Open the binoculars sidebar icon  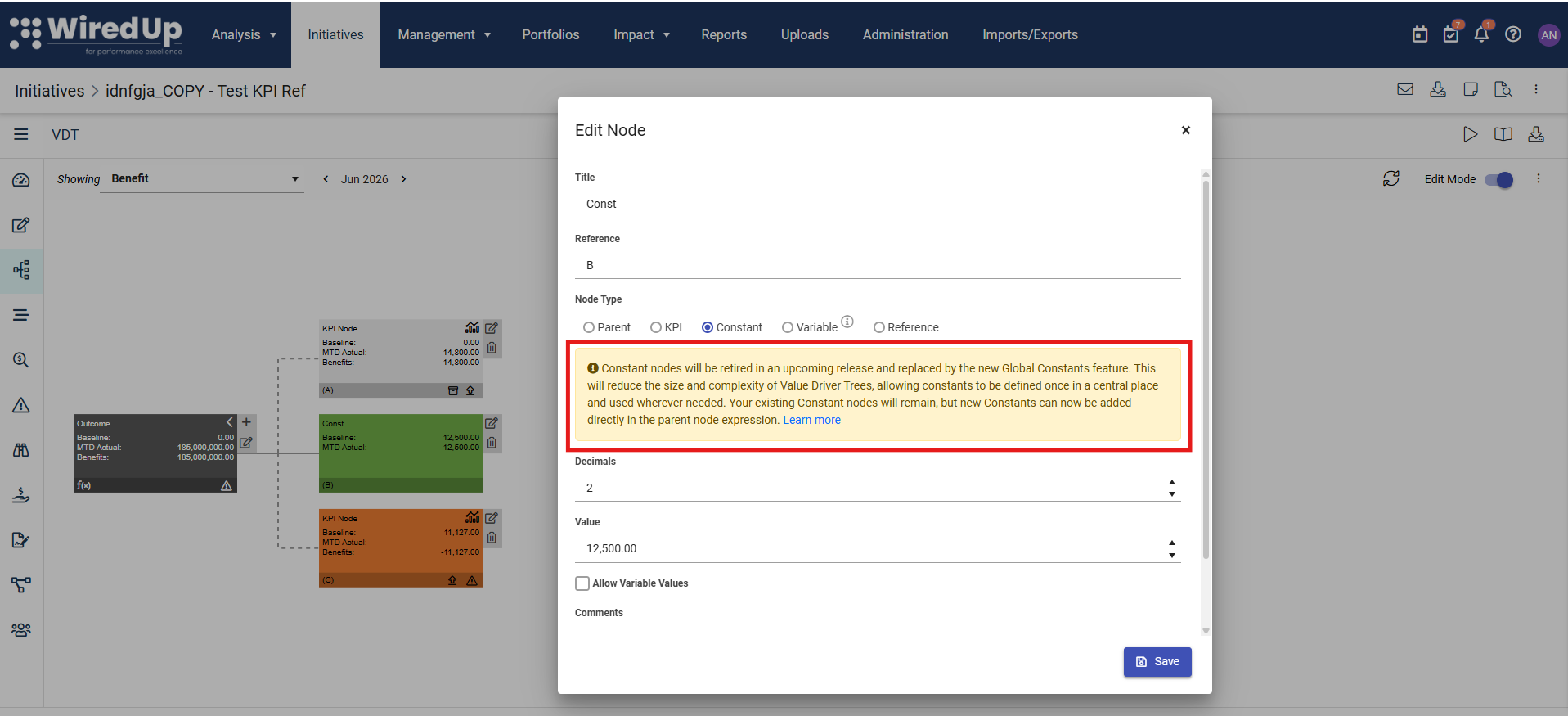pyautogui.click(x=21, y=450)
